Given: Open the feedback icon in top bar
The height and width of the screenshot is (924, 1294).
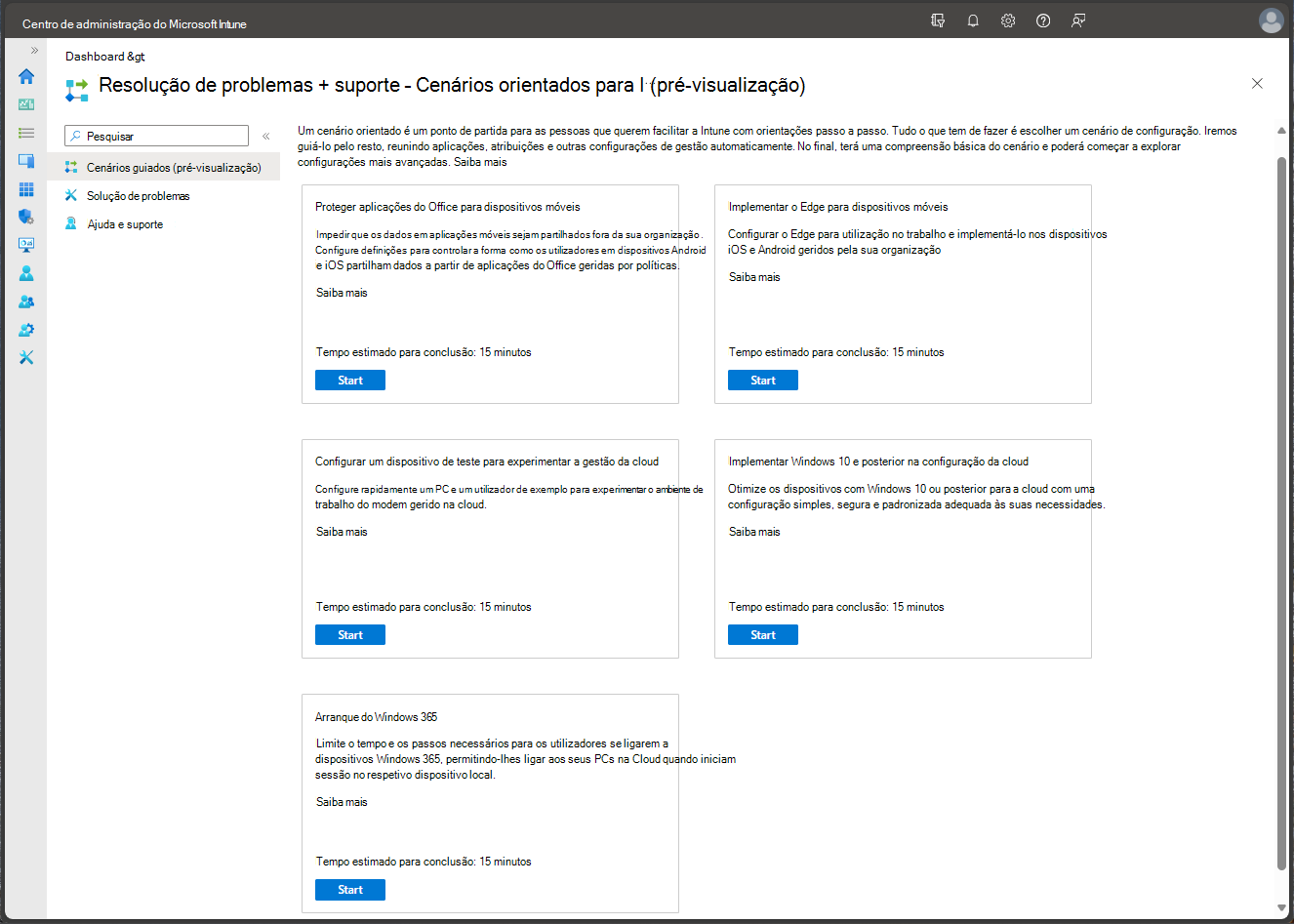Looking at the screenshot, I should (x=1078, y=20).
